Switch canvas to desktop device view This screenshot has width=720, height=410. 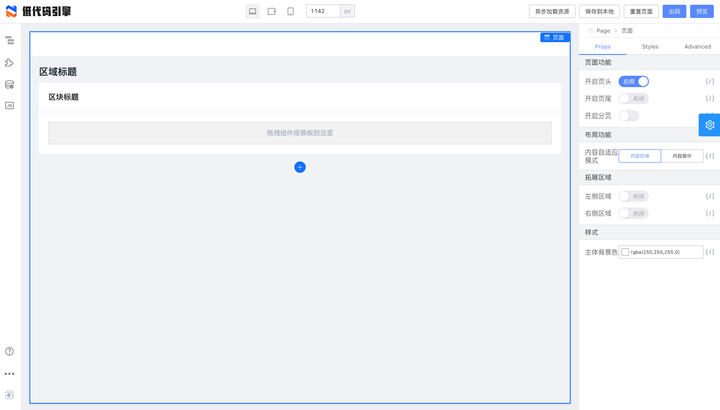coord(253,11)
